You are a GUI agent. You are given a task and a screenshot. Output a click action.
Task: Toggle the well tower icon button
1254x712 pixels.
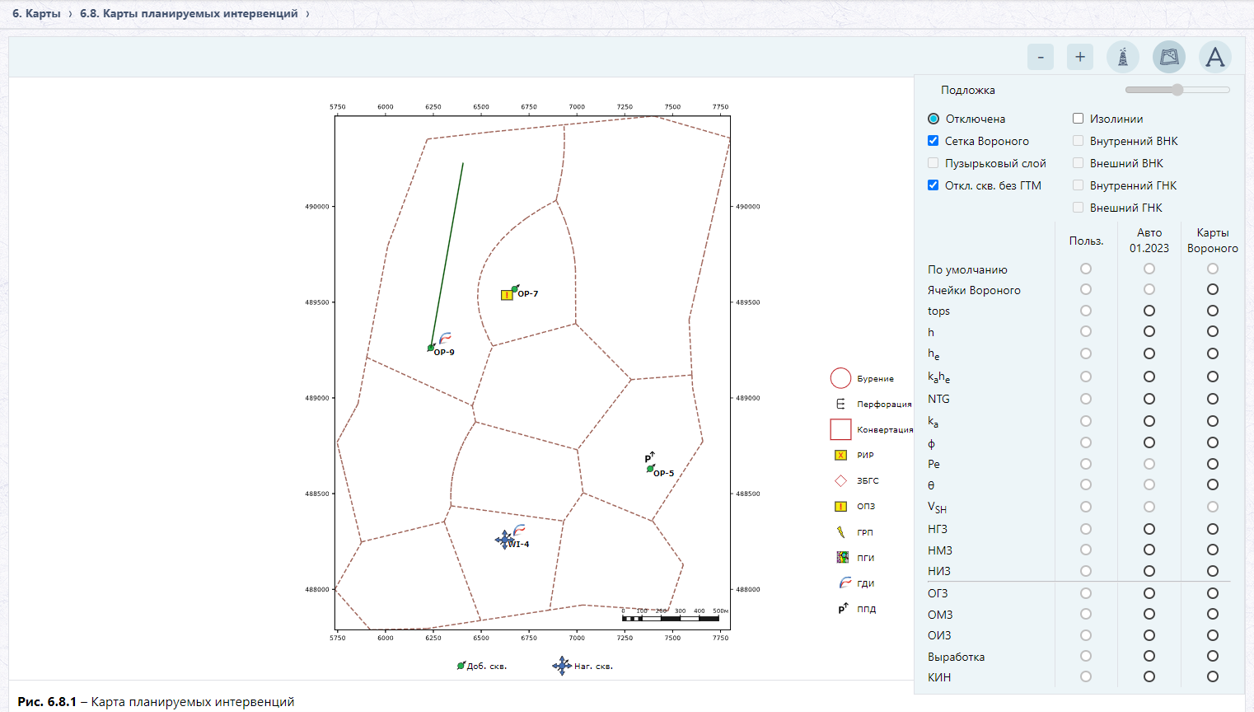coord(1123,57)
